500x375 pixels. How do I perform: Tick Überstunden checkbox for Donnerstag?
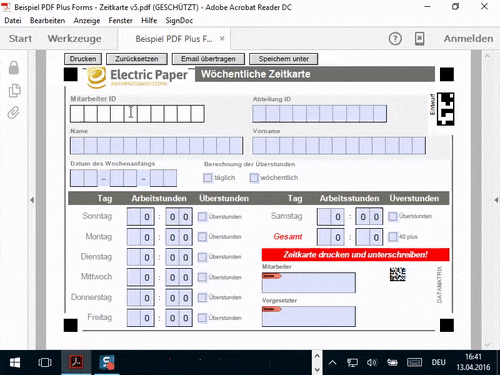coord(202,297)
